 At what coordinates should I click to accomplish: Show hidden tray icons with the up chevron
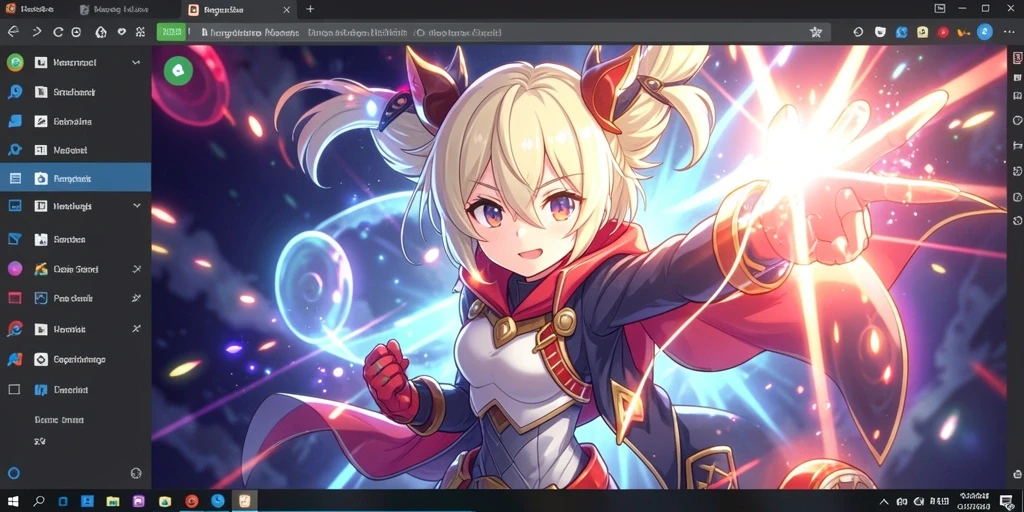(884, 502)
